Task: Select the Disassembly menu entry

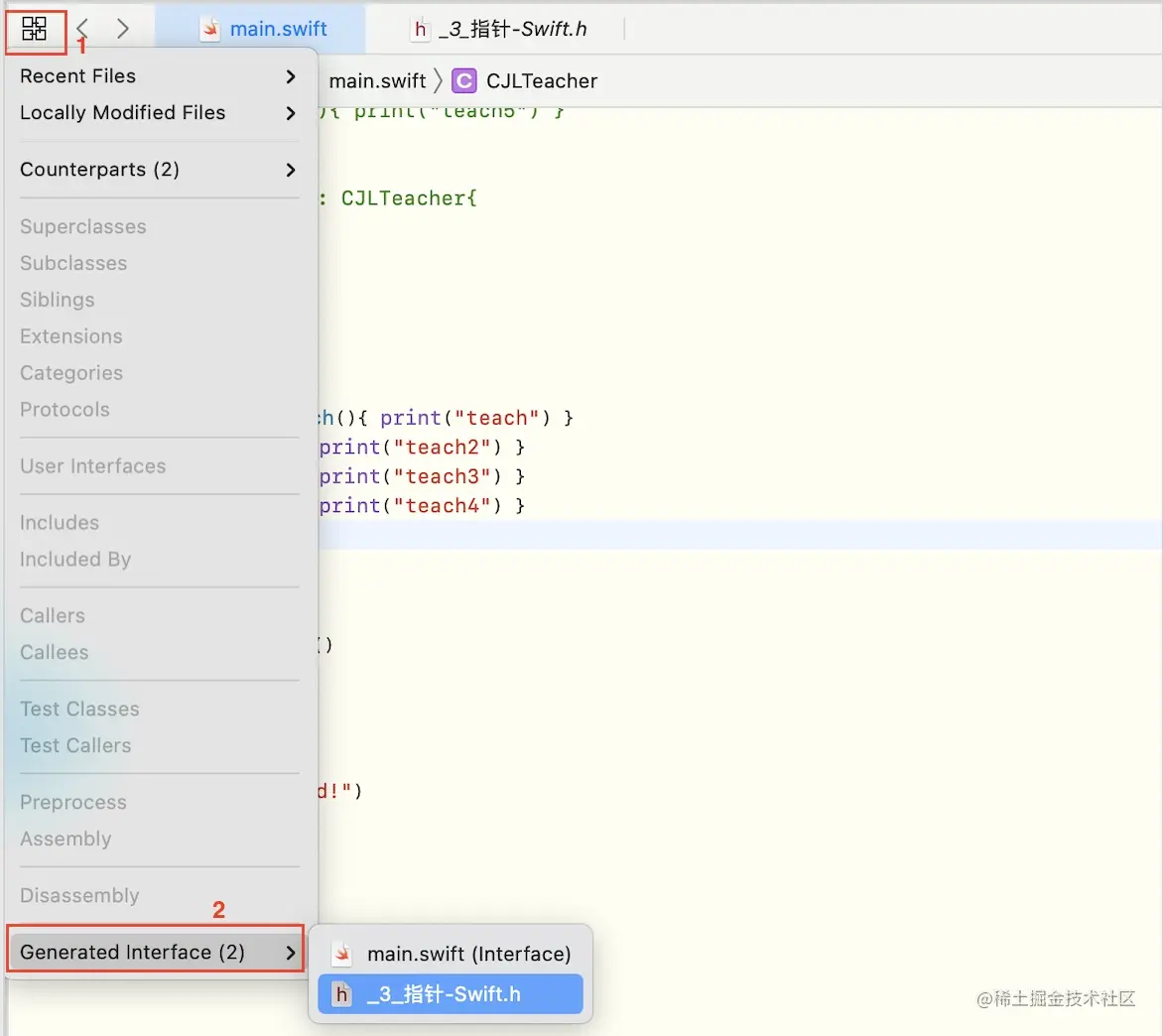Action: tap(79, 895)
